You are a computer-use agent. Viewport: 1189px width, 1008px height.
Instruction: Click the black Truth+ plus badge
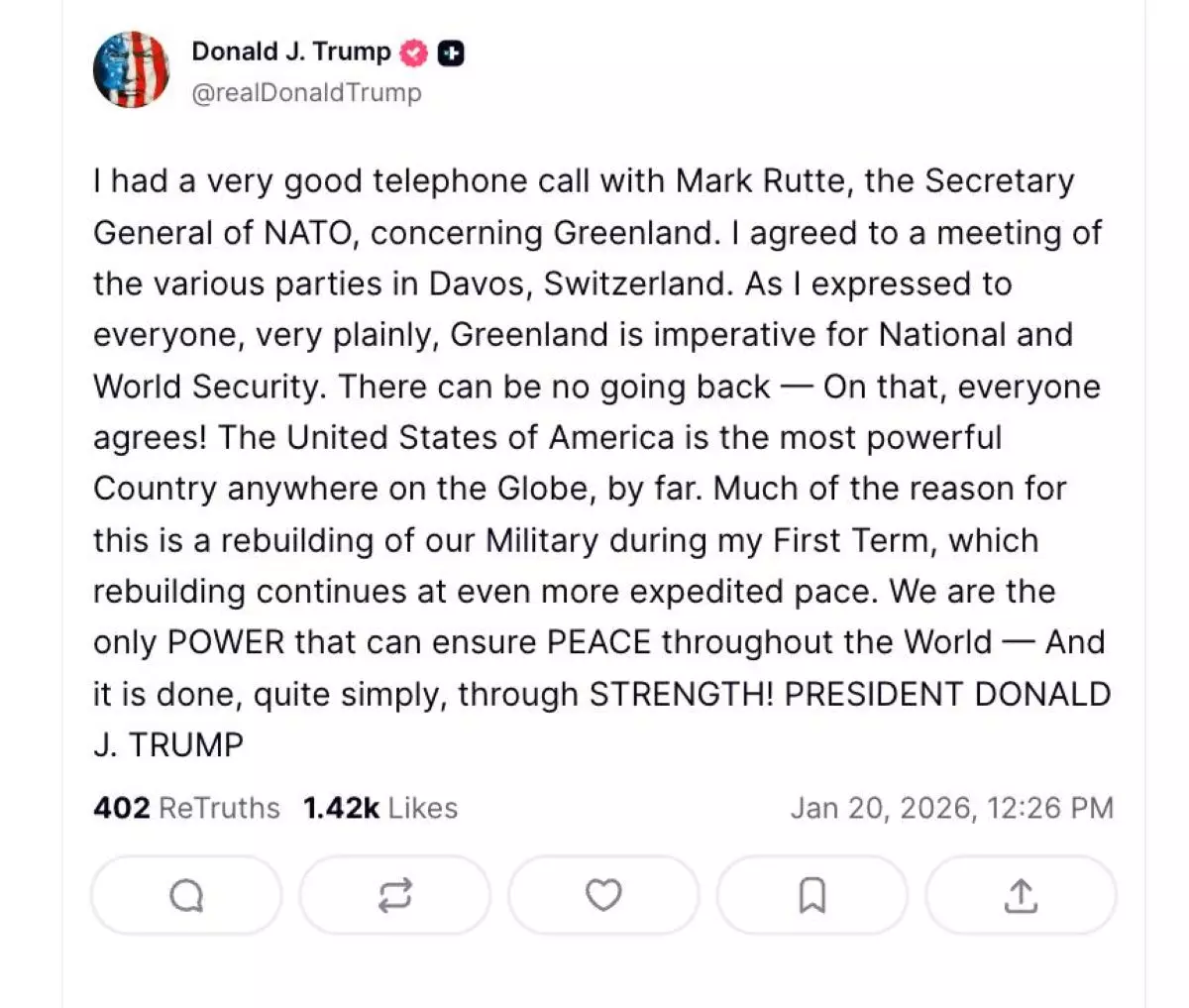point(450,52)
